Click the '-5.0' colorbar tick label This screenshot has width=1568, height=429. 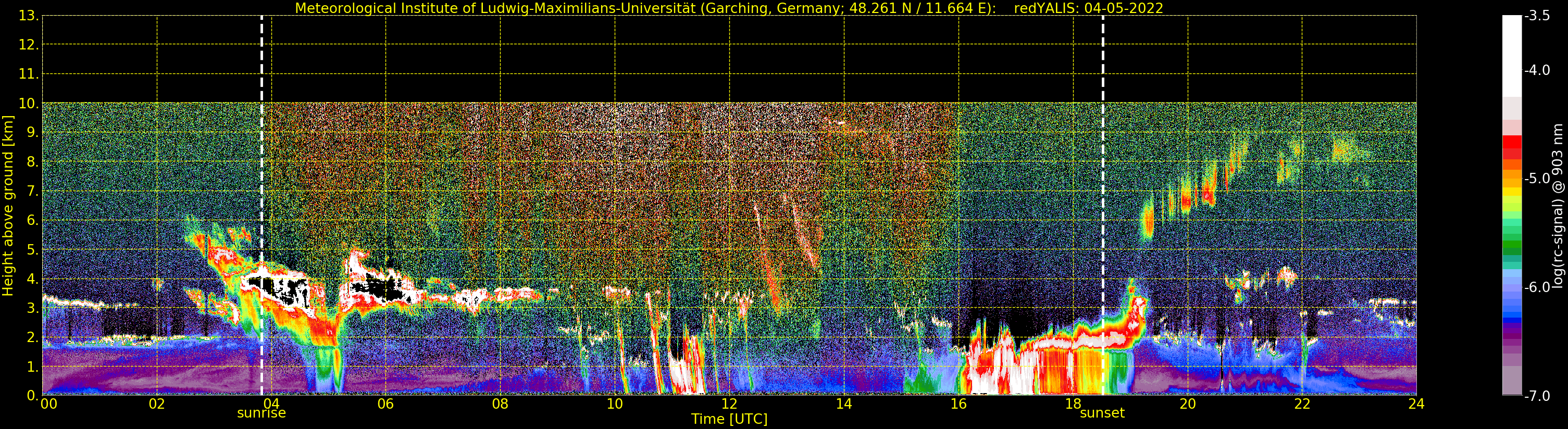(1537, 178)
